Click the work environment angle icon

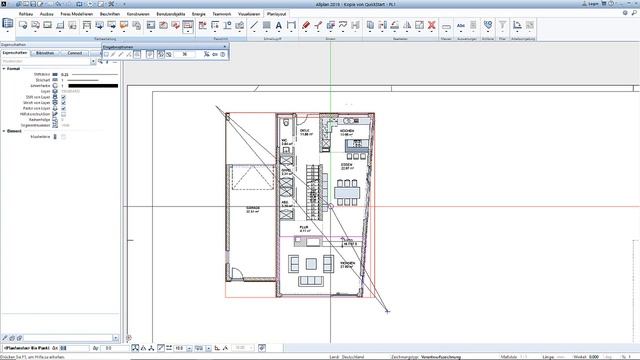517,25
